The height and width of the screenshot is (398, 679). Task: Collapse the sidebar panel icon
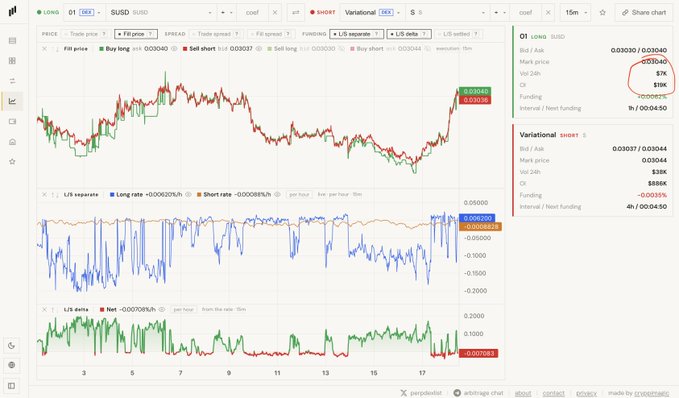[12, 385]
